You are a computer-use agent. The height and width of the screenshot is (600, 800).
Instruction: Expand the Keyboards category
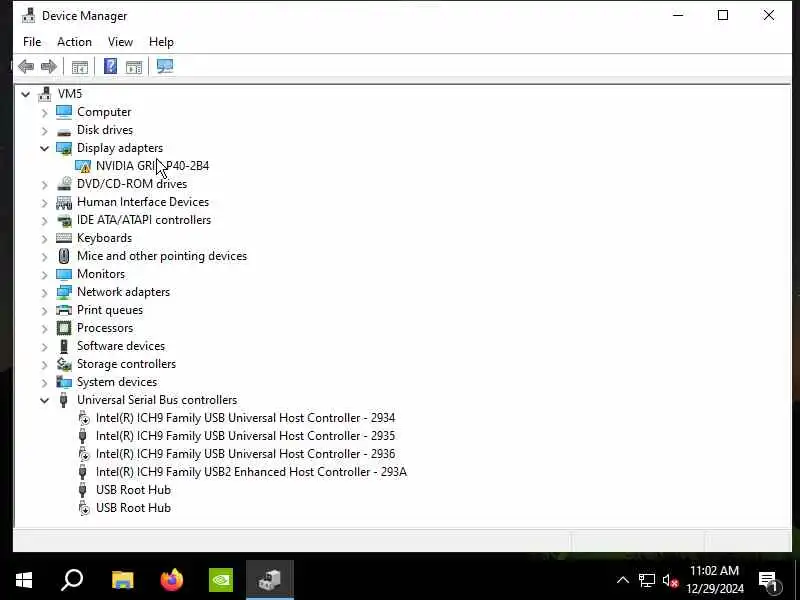pyautogui.click(x=44, y=239)
